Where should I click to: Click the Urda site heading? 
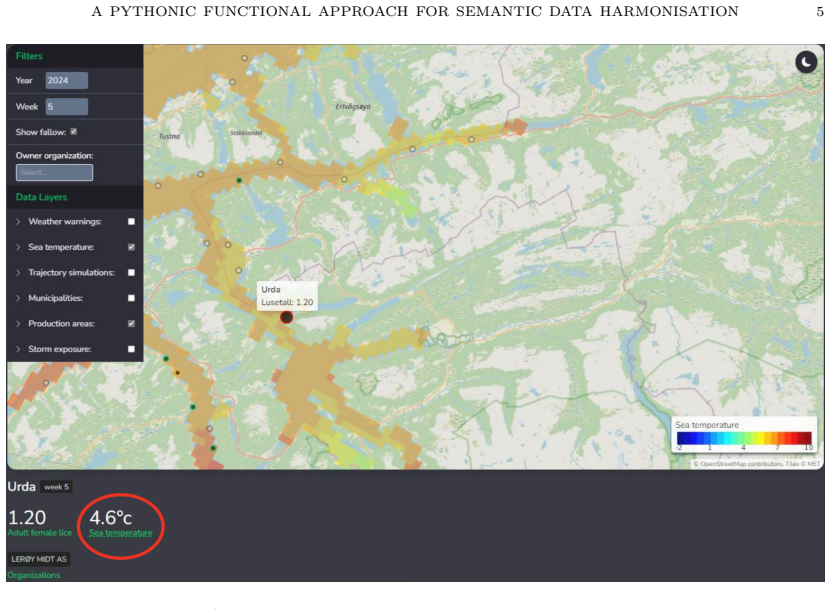point(21,487)
